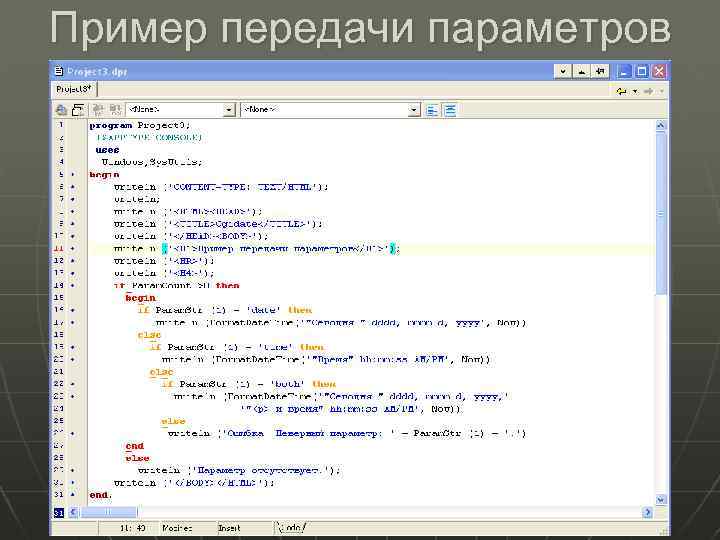Viewport: 720px width, 540px height.
Task: Select the Code tab at bottom
Action: coord(291,528)
